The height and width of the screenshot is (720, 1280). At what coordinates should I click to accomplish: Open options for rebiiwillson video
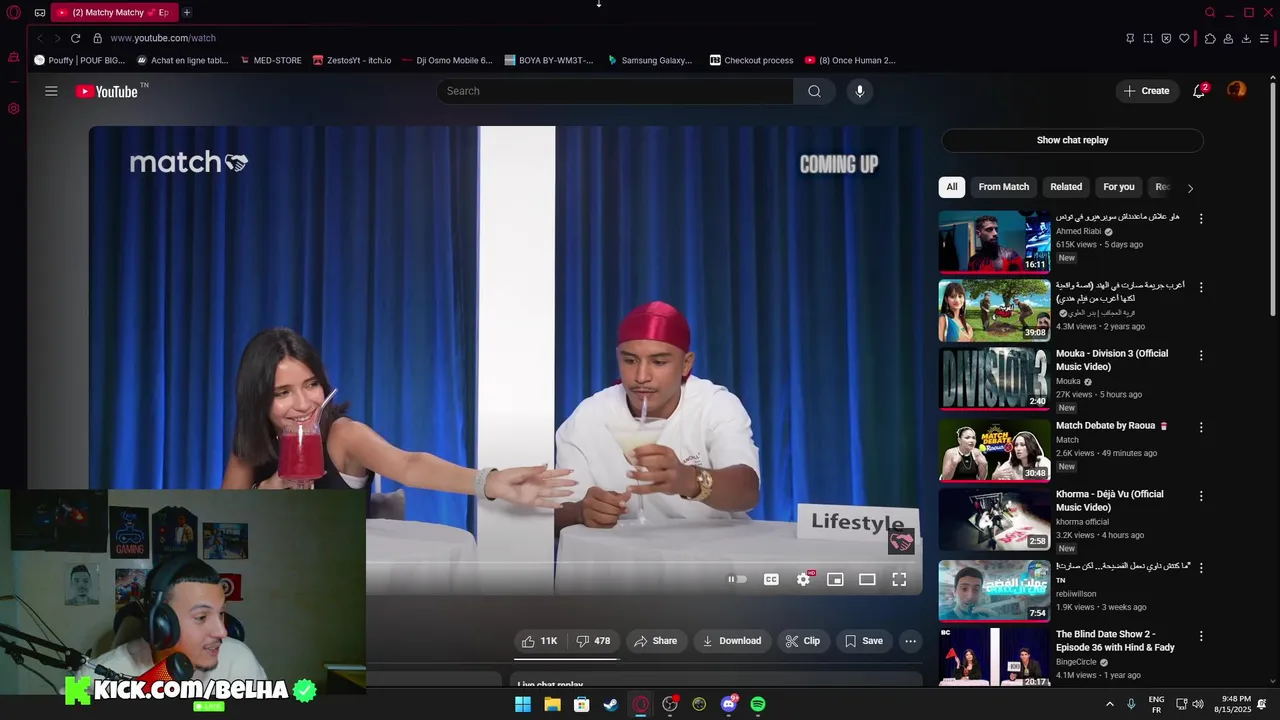coord(1201,567)
